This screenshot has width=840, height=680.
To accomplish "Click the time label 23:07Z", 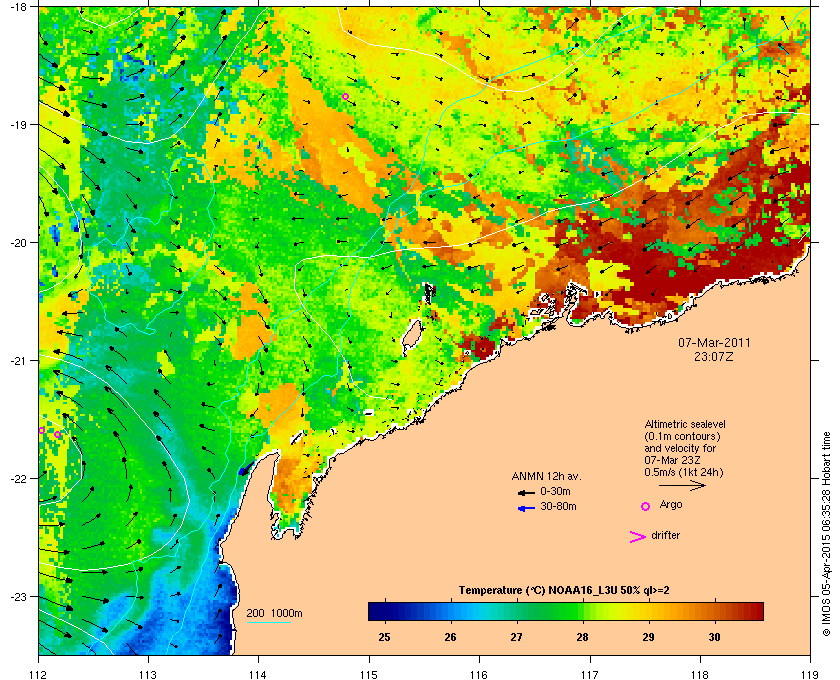I will 714,356.
